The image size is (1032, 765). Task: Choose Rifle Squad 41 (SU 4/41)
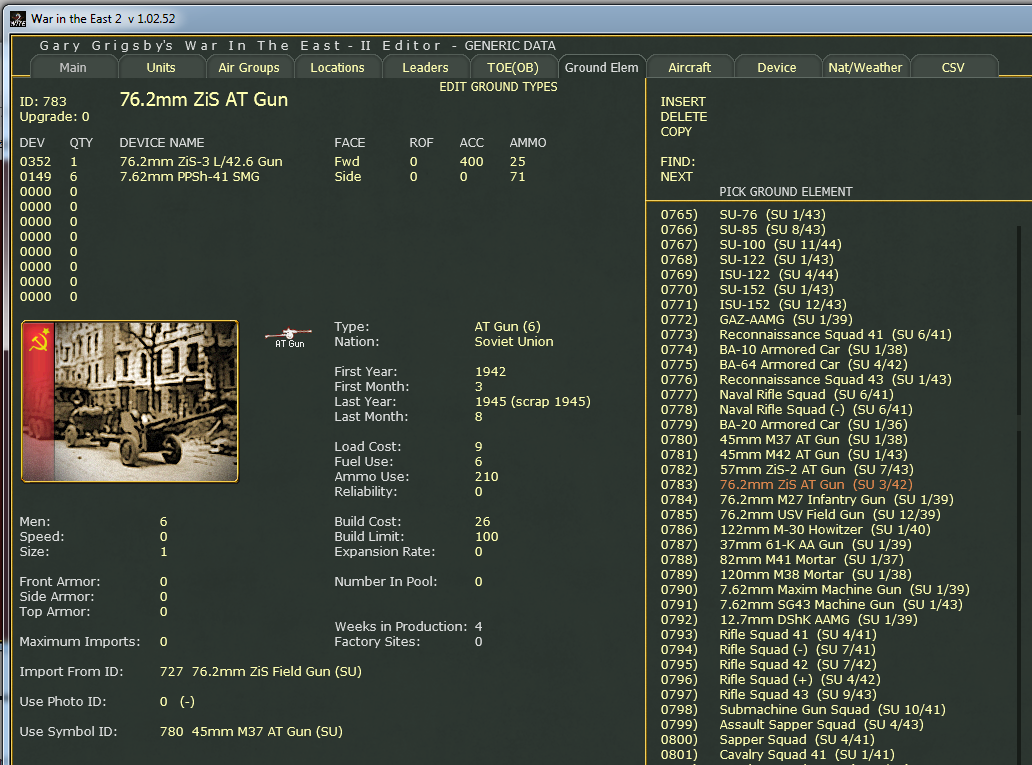[x=798, y=635]
